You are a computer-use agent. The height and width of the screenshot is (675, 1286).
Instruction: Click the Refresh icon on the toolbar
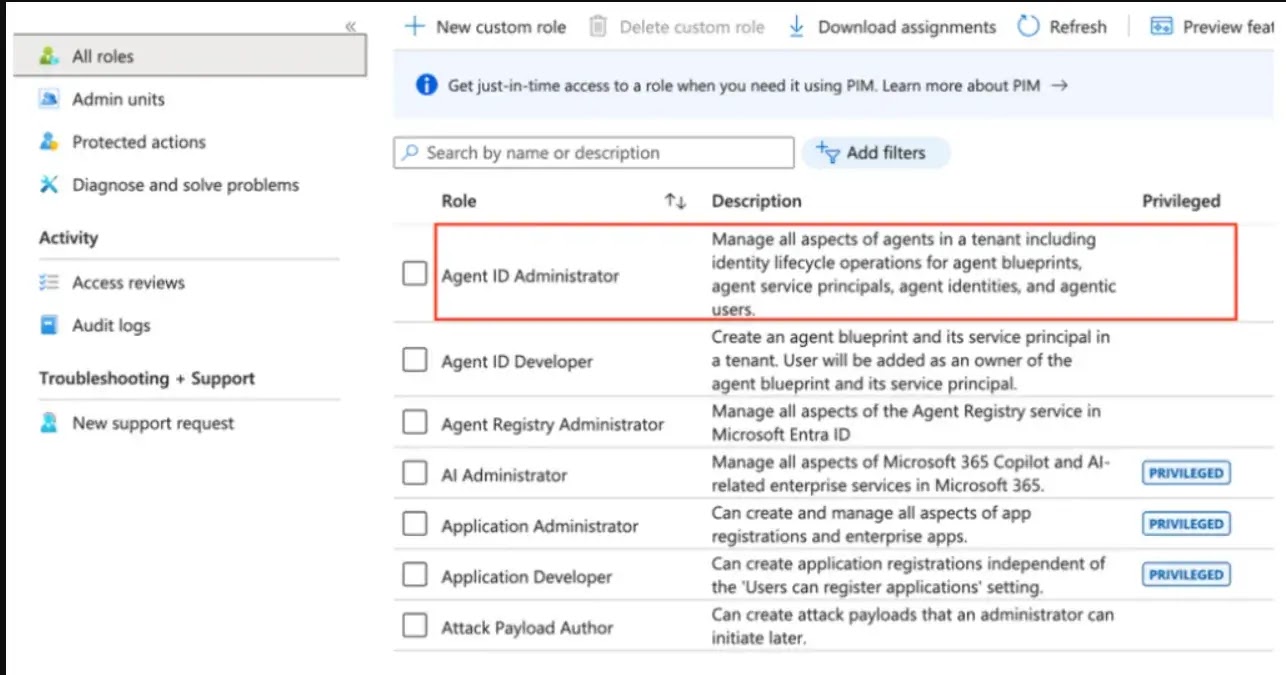1028,26
